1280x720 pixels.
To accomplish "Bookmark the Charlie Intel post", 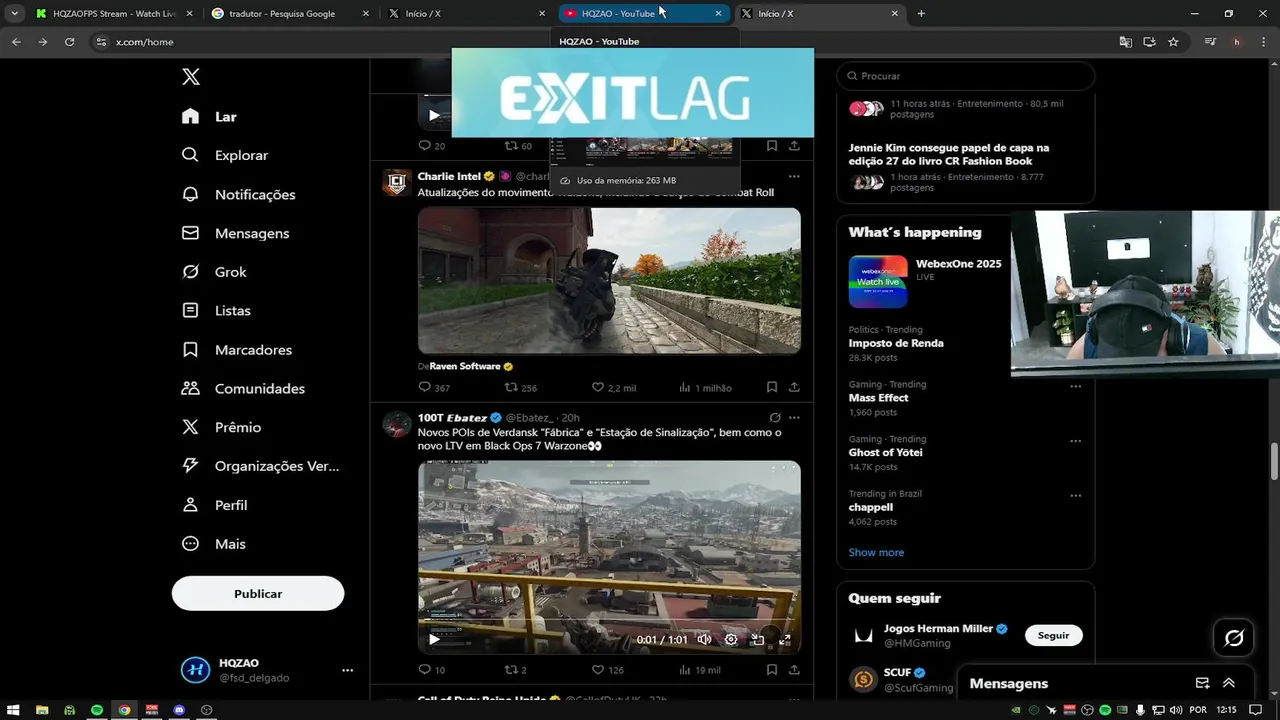I will [772, 387].
